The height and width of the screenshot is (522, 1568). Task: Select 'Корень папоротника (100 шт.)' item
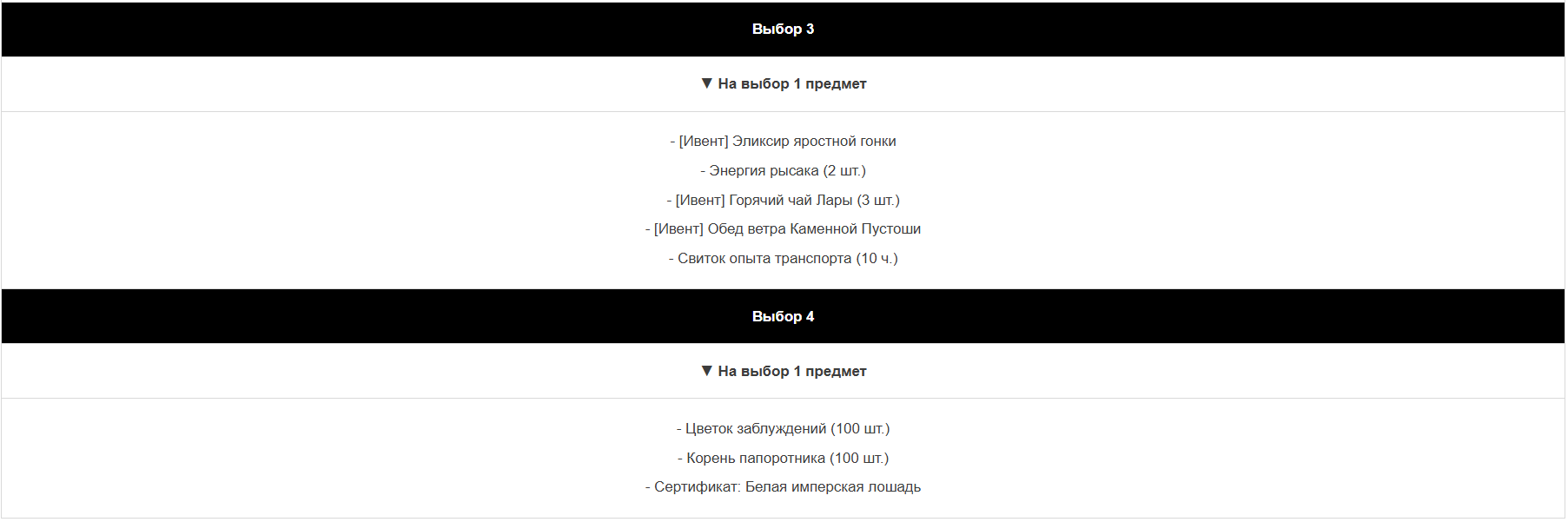(x=783, y=458)
